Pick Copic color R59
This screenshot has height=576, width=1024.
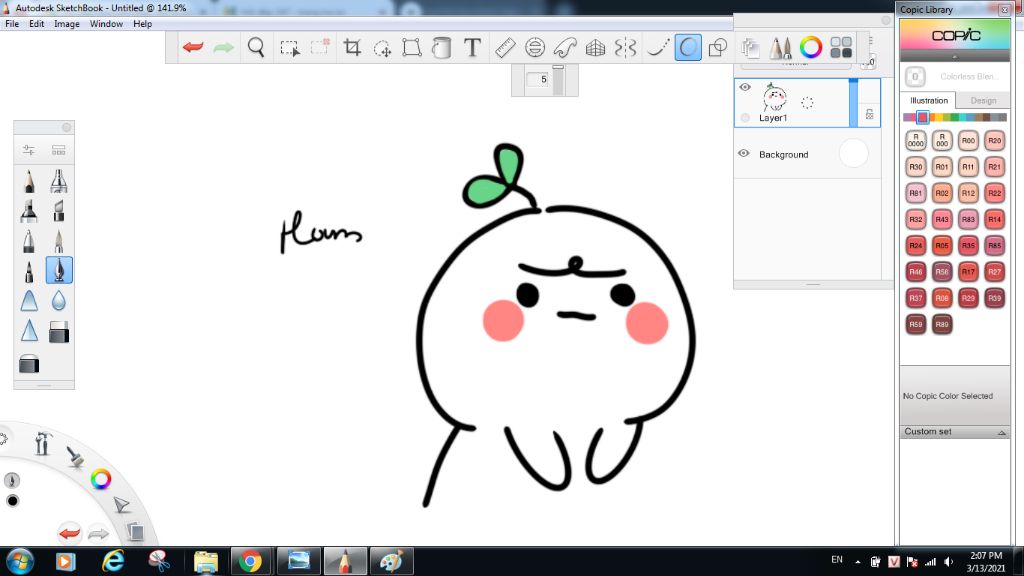point(916,324)
